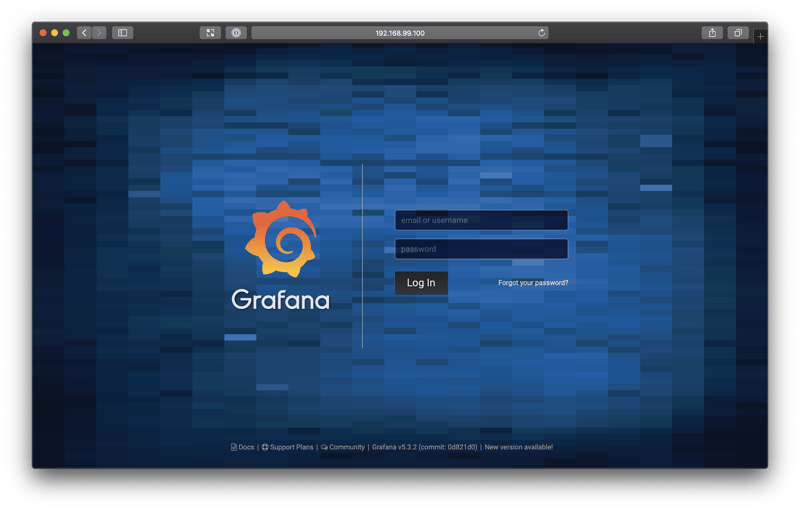800x511 pixels.
Task: Reload the page with the refresh icon
Action: click(541, 33)
